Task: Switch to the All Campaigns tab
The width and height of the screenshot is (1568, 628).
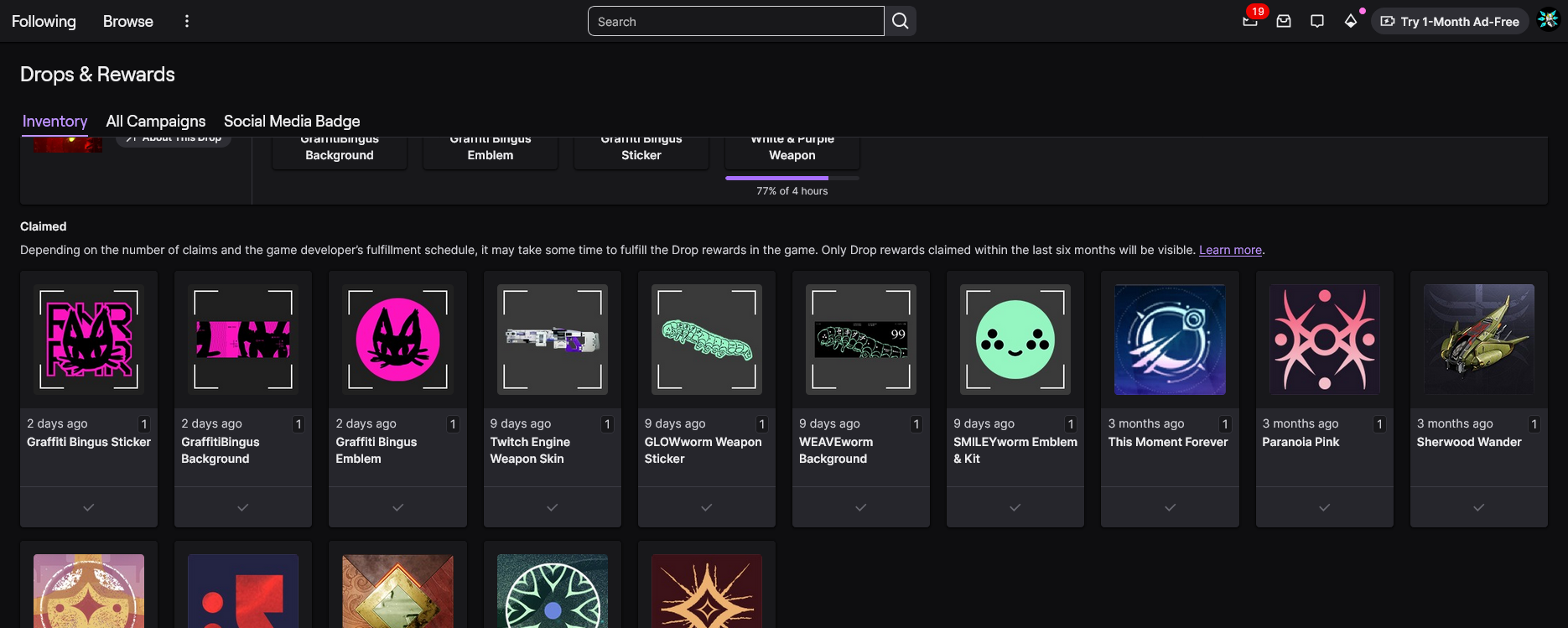Action: click(x=156, y=122)
